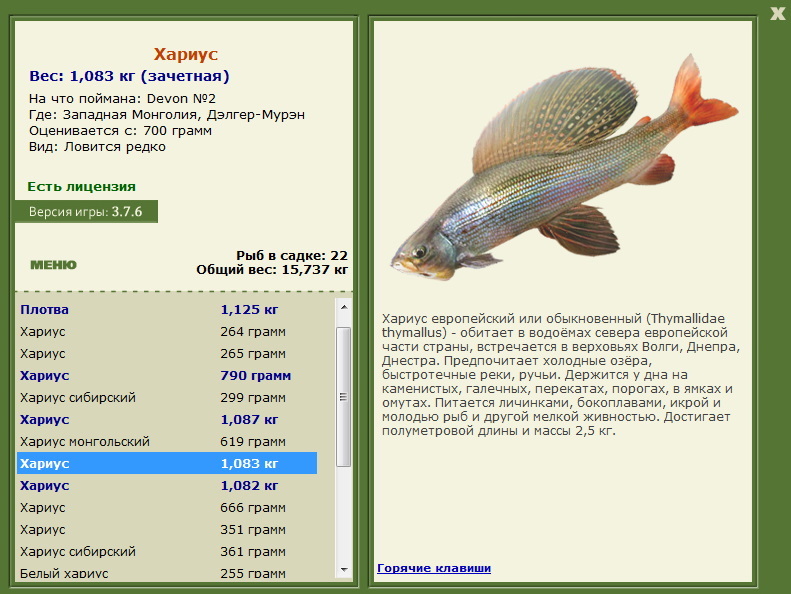Click the scroll down arrow in fish list
The image size is (791, 594).
point(344,570)
